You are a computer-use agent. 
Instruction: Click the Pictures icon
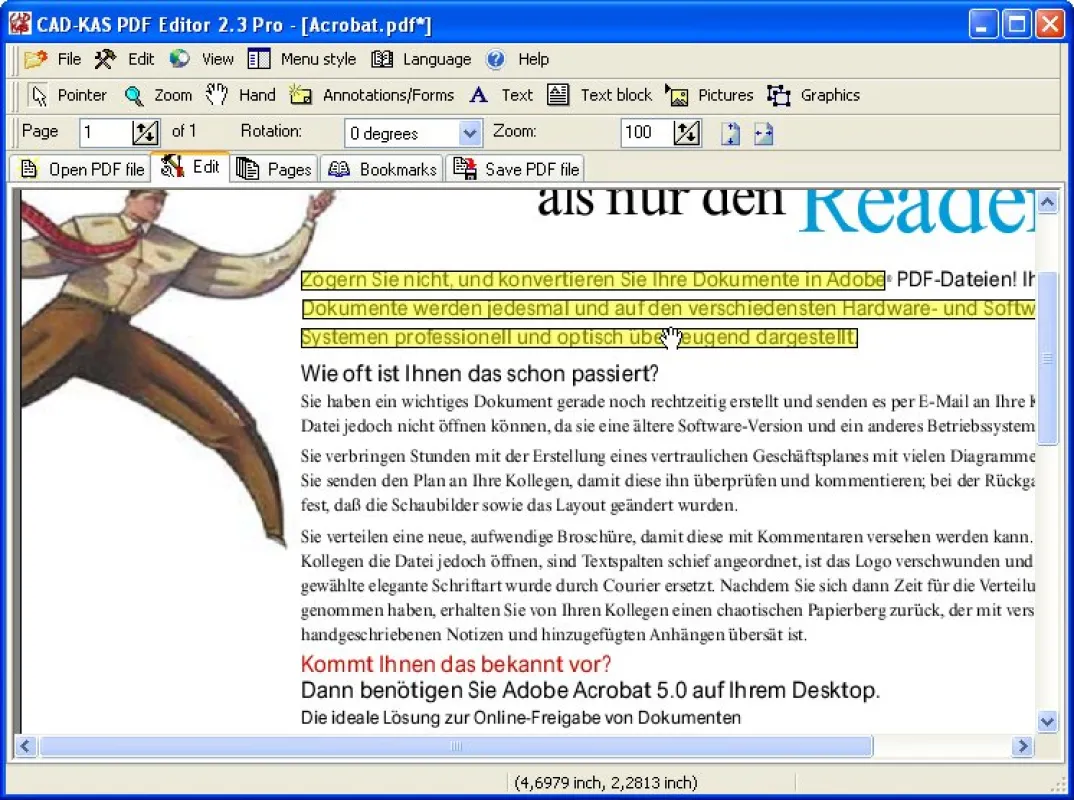(677, 95)
